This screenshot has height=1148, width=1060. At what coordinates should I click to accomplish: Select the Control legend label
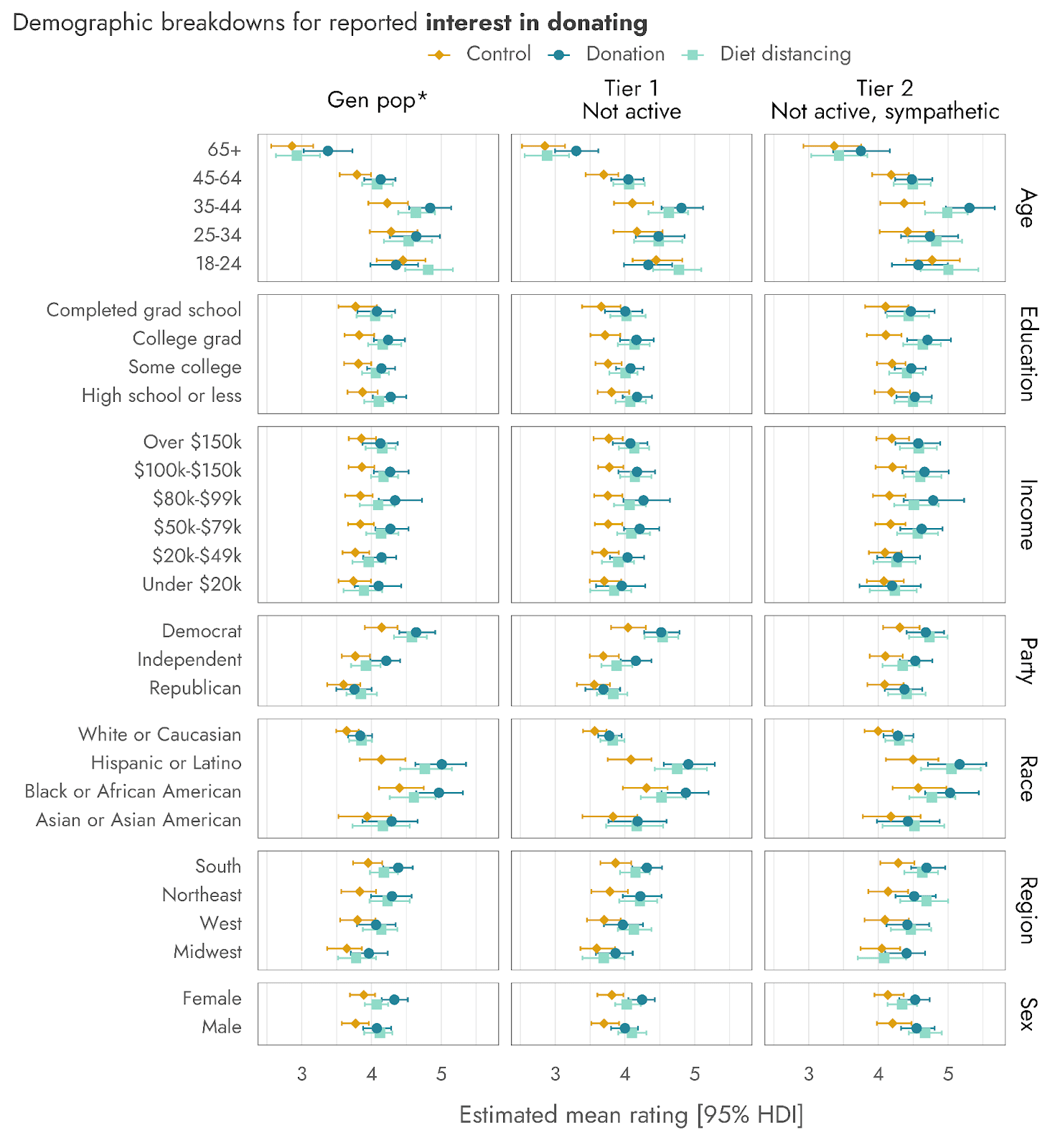click(x=498, y=54)
